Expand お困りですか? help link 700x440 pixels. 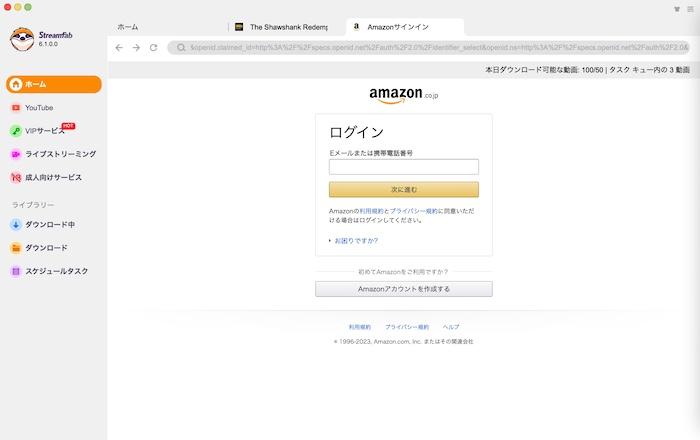pos(356,241)
